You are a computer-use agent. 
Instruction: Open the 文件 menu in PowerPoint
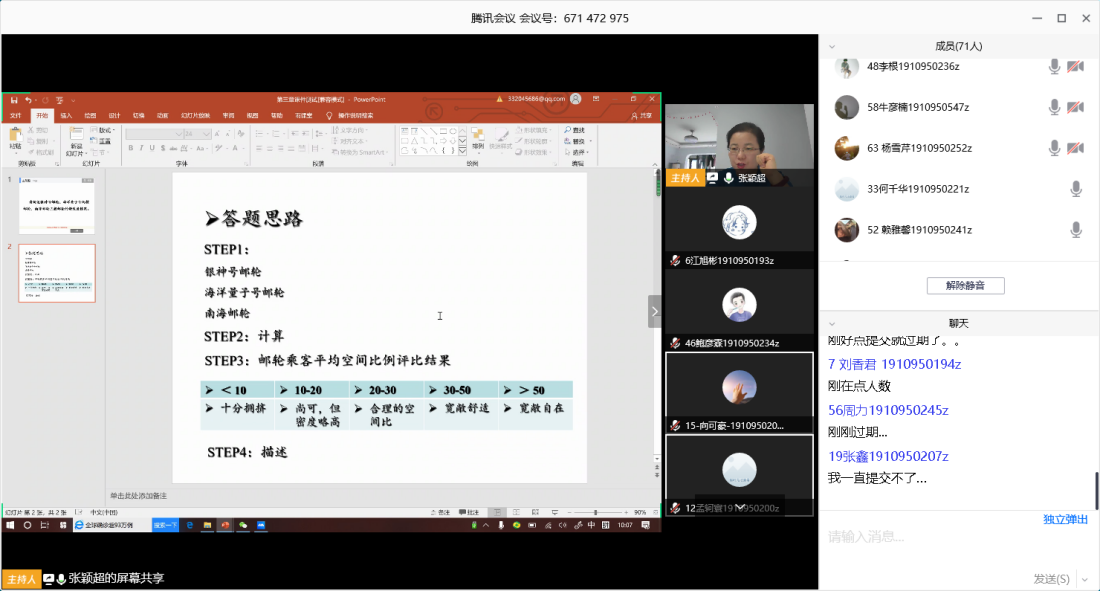click(x=15, y=115)
